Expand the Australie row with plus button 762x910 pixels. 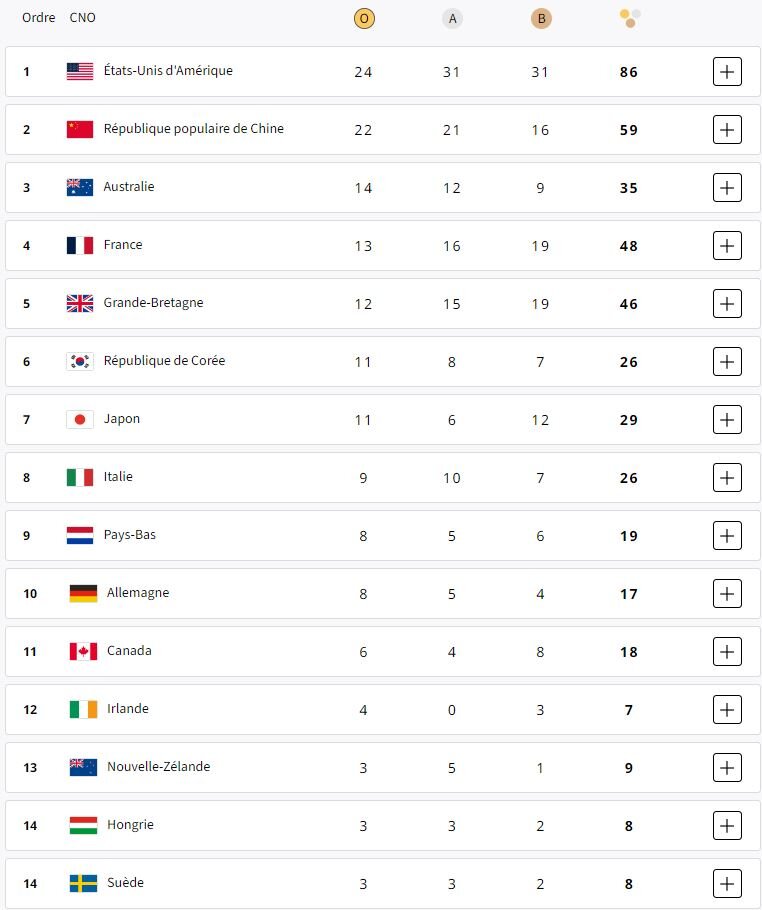click(x=727, y=188)
